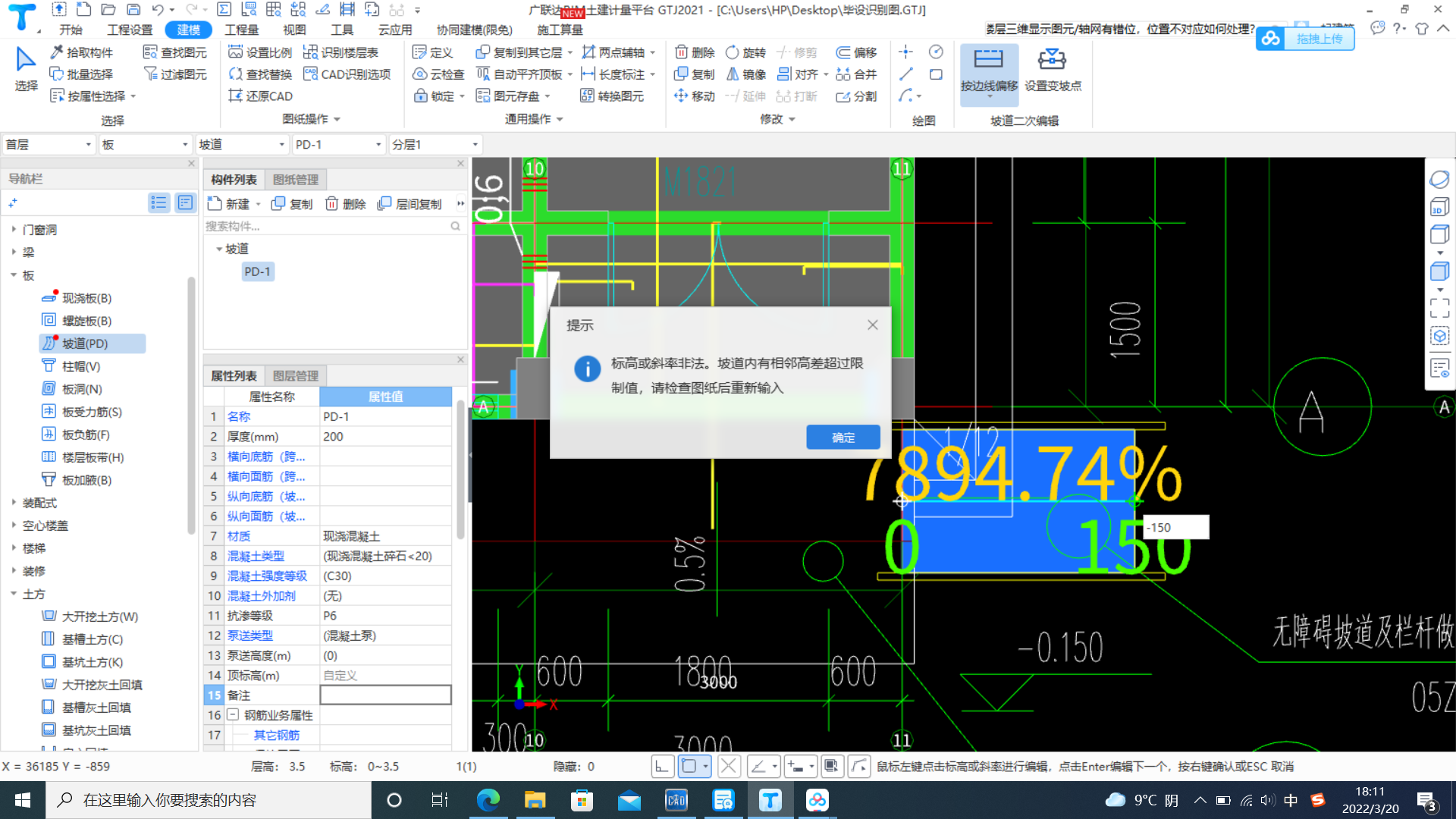Click the taskbar search box
Screen dimensions: 1456x819
click(209, 800)
